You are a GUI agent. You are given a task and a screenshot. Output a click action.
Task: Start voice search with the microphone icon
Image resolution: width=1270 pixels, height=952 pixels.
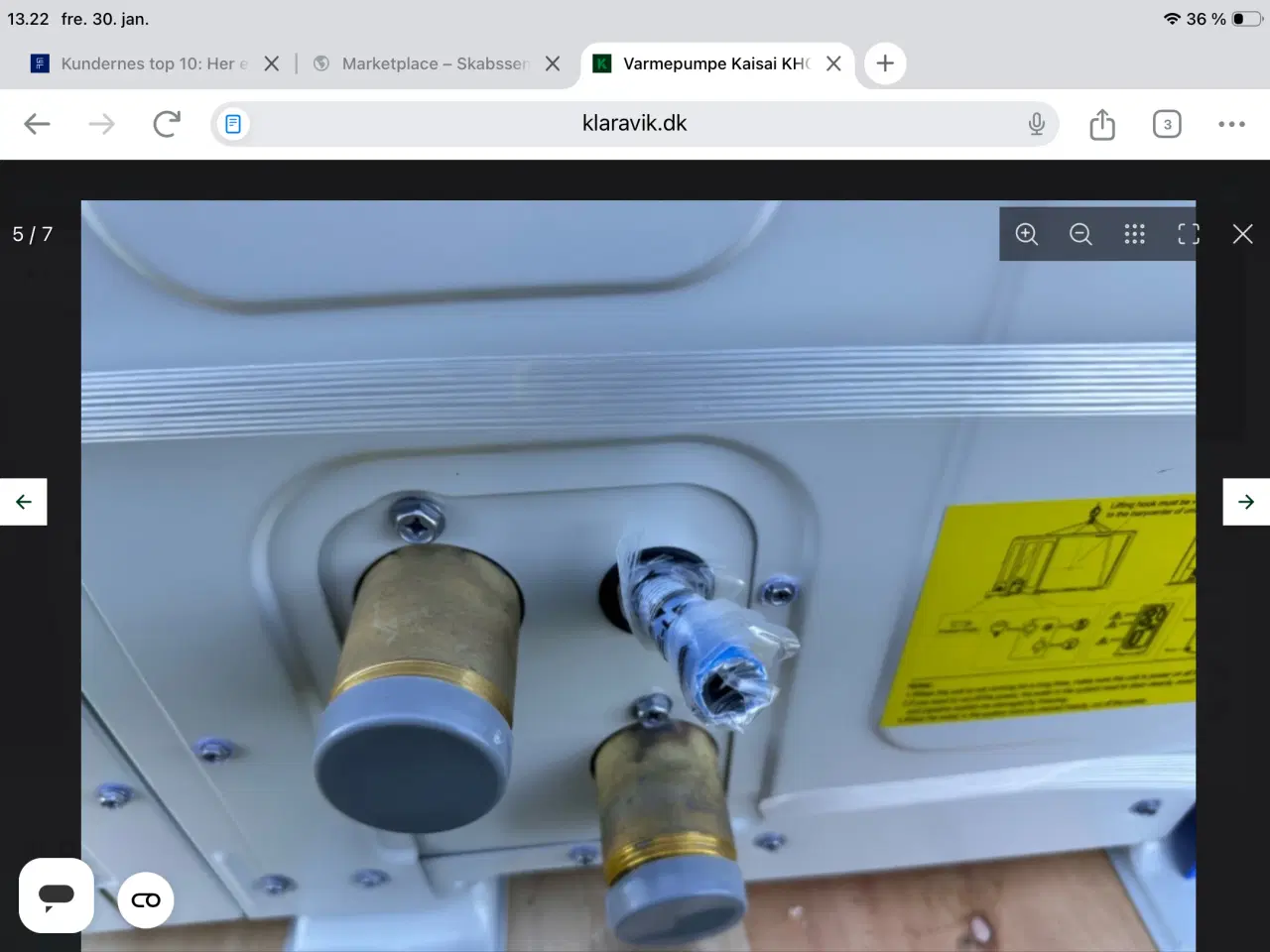coord(1036,123)
